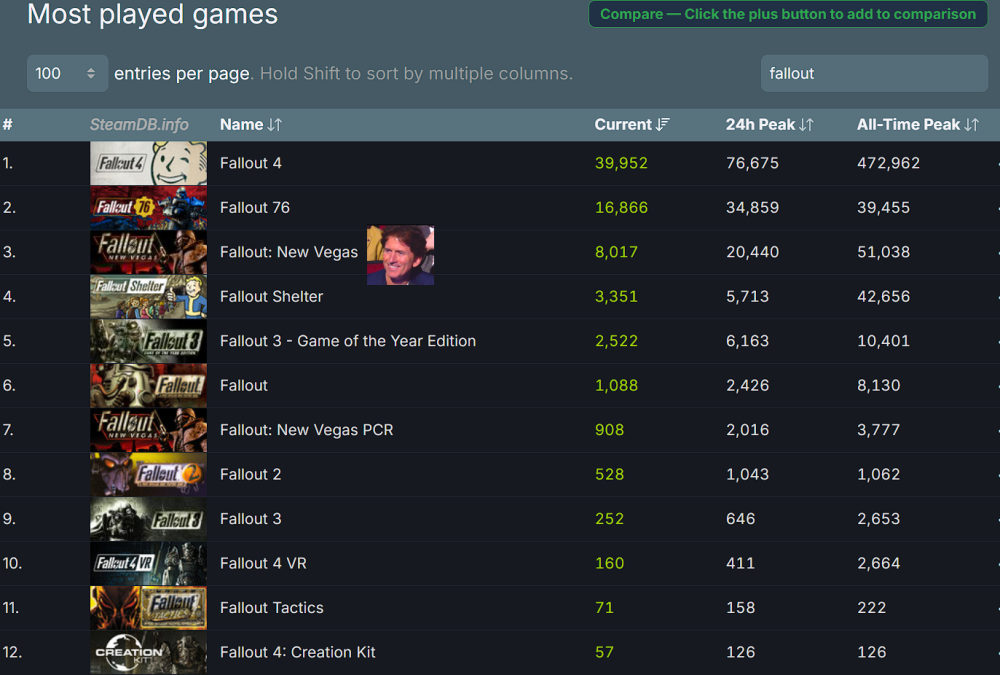This screenshot has height=675, width=1000.
Task: Open the Fallout 4: Creation Kit link
Action: pyautogui.click(x=297, y=652)
